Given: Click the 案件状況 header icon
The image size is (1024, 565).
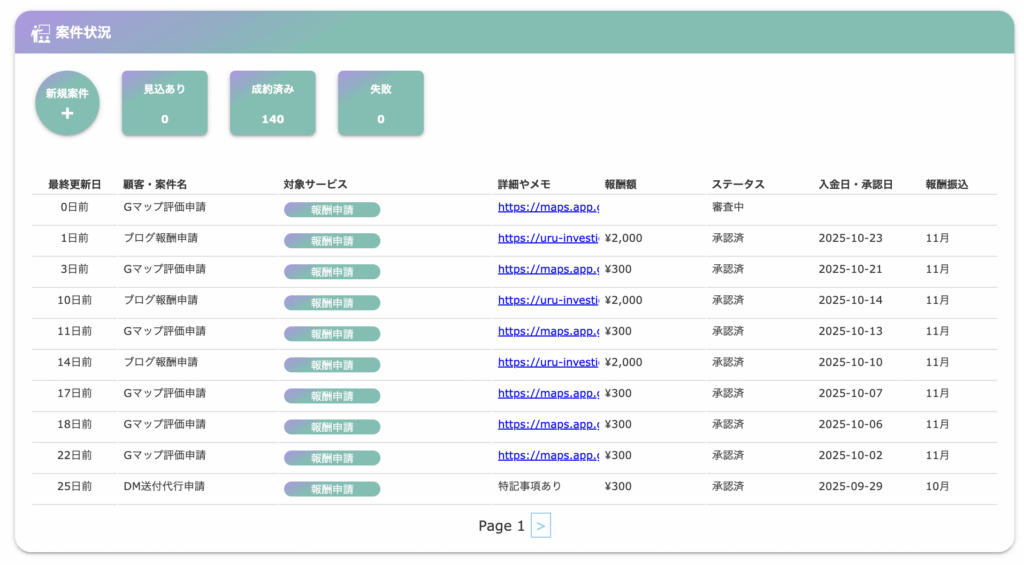Looking at the screenshot, I should (x=41, y=33).
